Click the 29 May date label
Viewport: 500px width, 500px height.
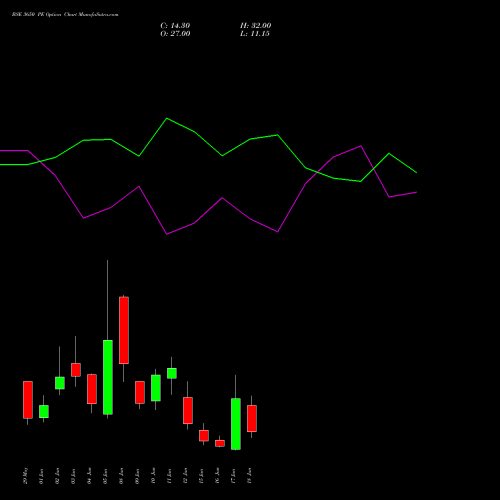click(x=26, y=476)
